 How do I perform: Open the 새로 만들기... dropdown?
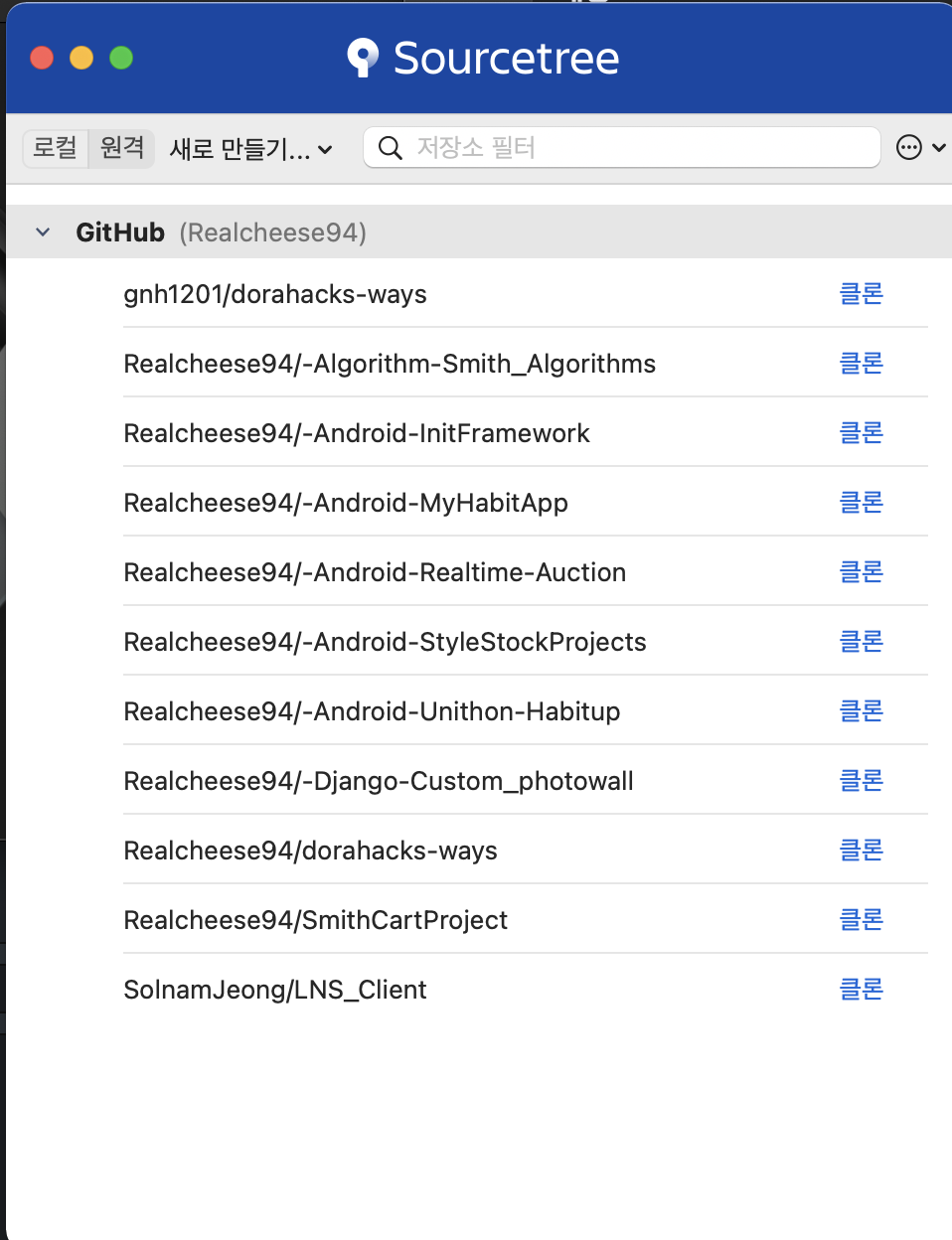tap(250, 149)
